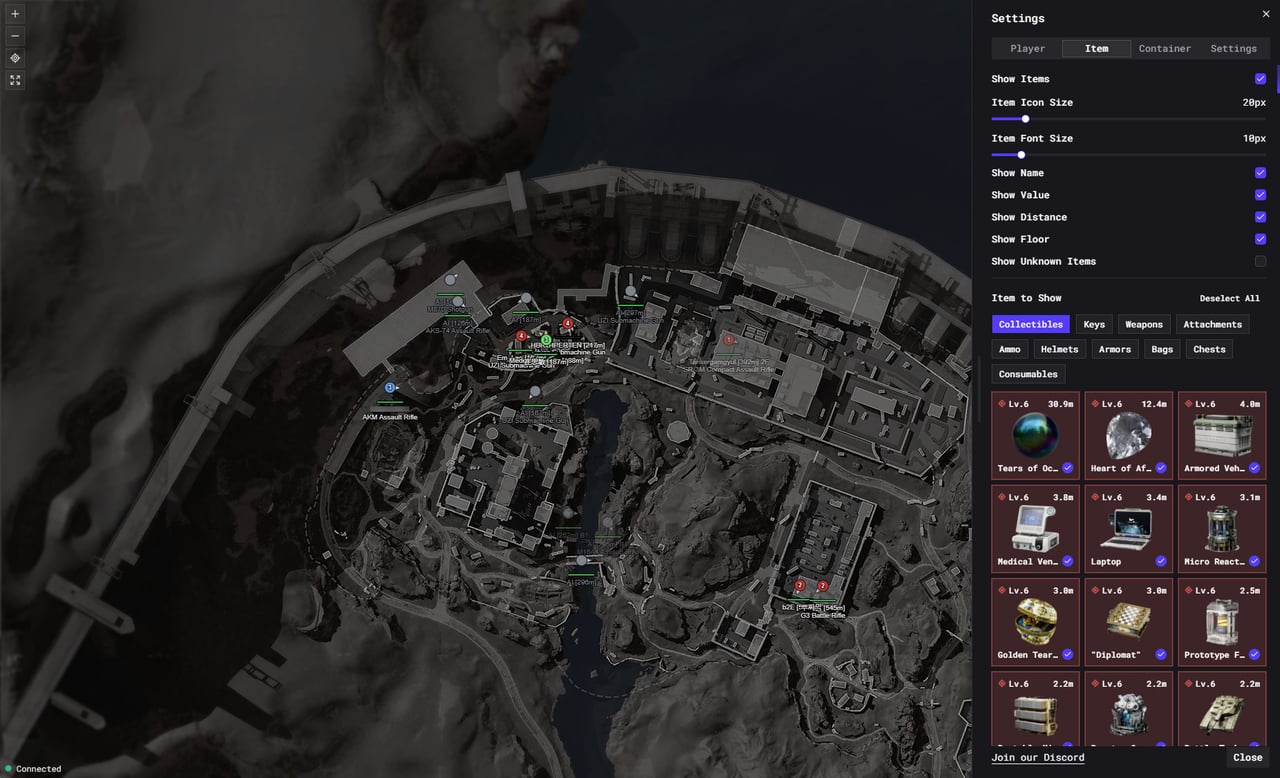The width and height of the screenshot is (1280, 778).
Task: Select the Item tab
Action: (x=1096, y=48)
